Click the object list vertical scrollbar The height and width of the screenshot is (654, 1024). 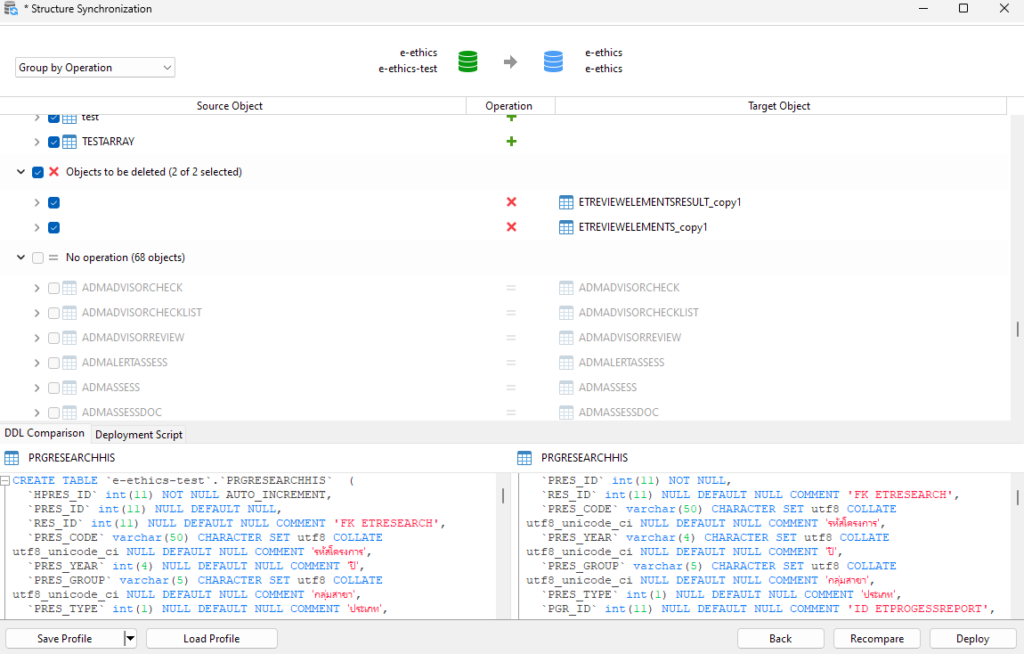point(1017,329)
